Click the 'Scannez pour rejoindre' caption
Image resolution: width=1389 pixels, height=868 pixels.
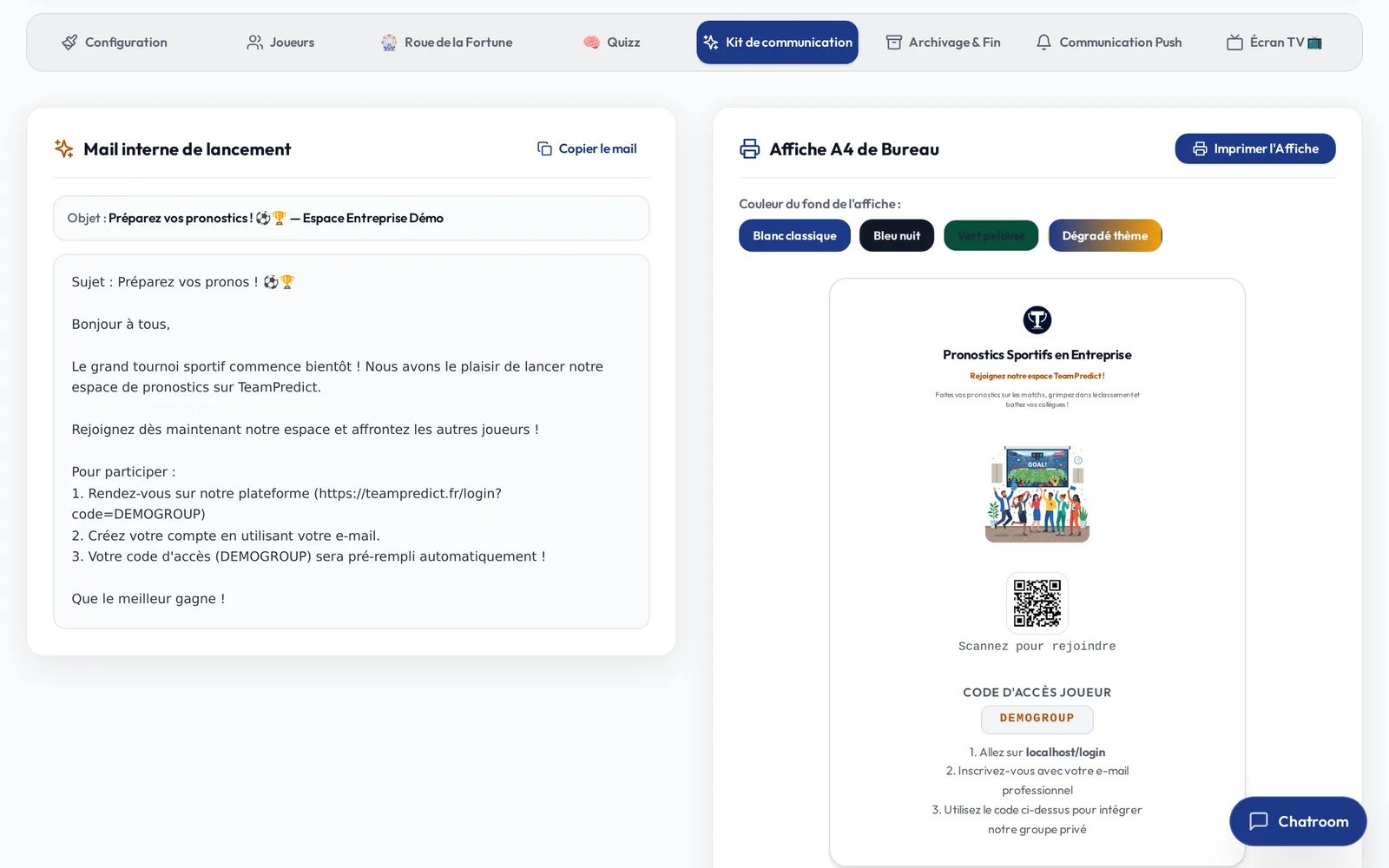point(1037,647)
